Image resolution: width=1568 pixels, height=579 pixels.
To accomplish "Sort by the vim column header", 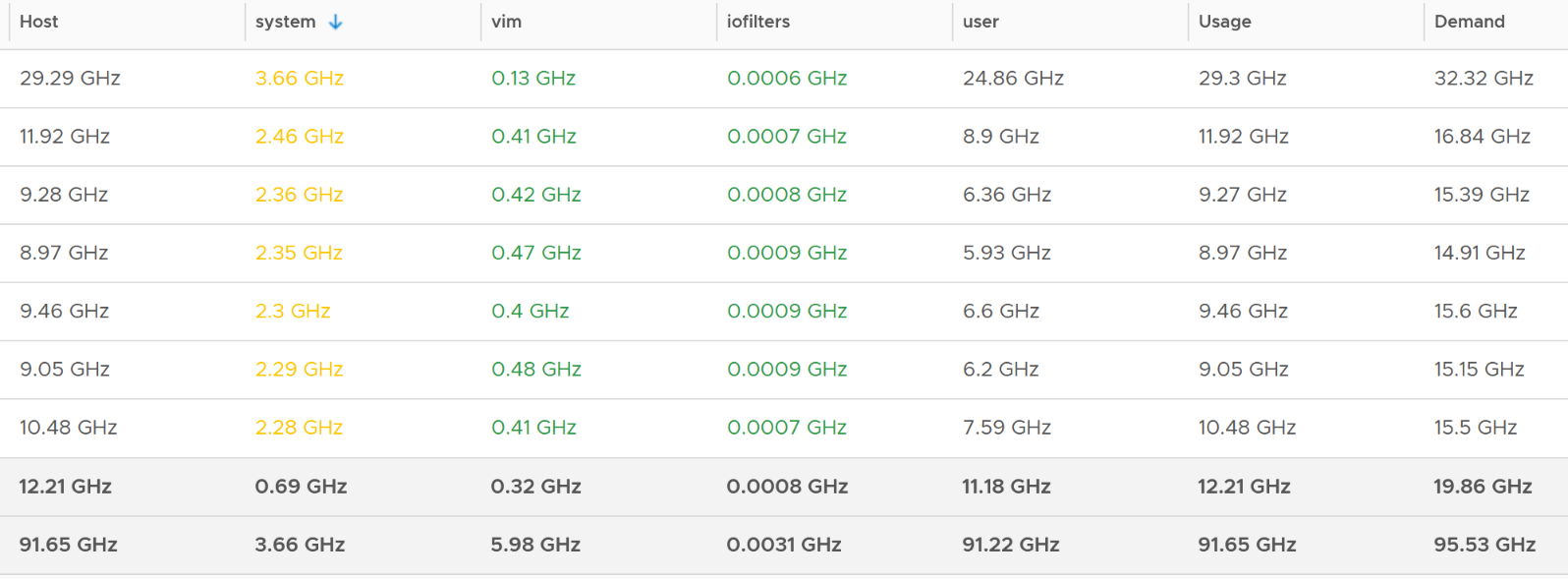I will [506, 22].
